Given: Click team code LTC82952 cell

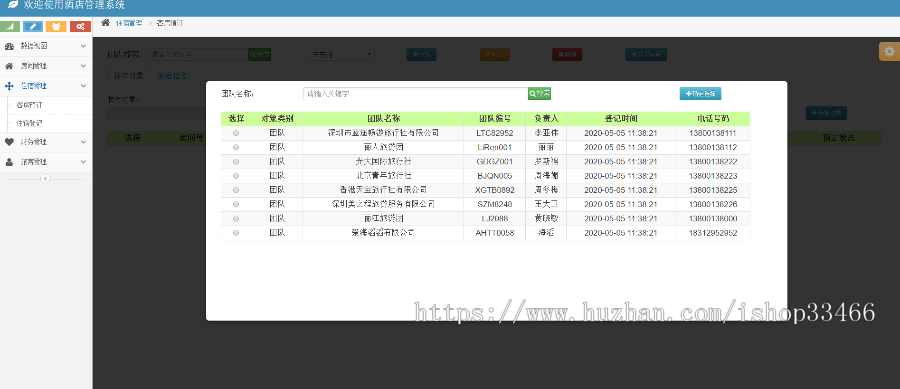Looking at the screenshot, I should pyautogui.click(x=495, y=133).
